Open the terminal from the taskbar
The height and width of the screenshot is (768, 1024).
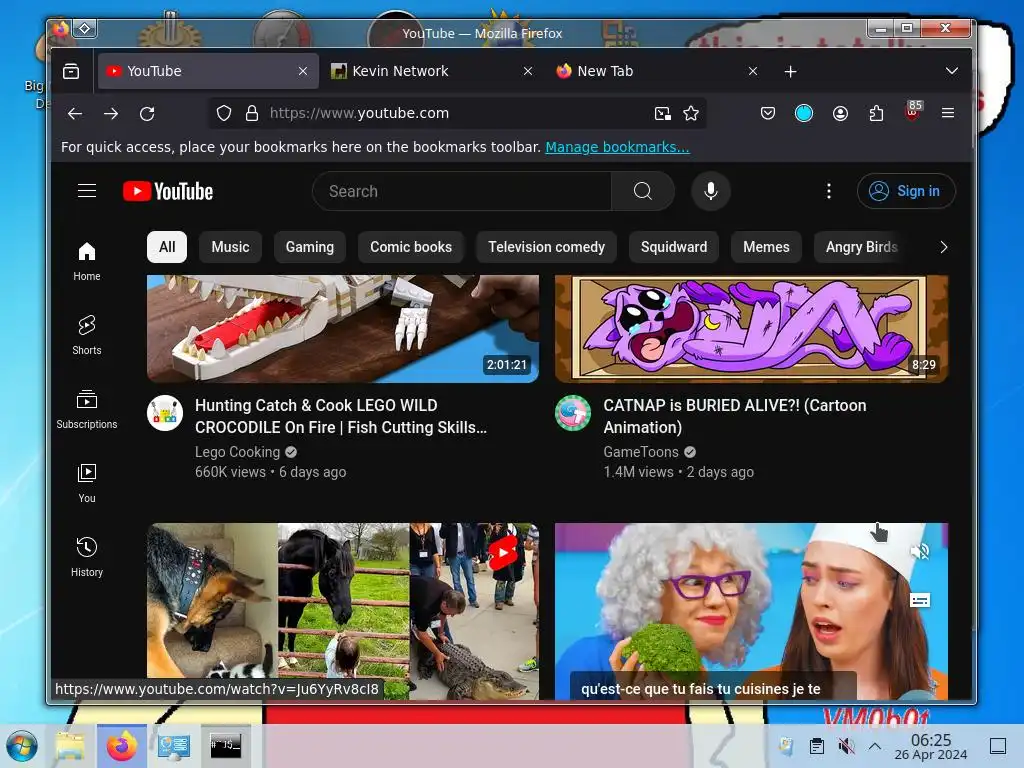(x=225, y=746)
